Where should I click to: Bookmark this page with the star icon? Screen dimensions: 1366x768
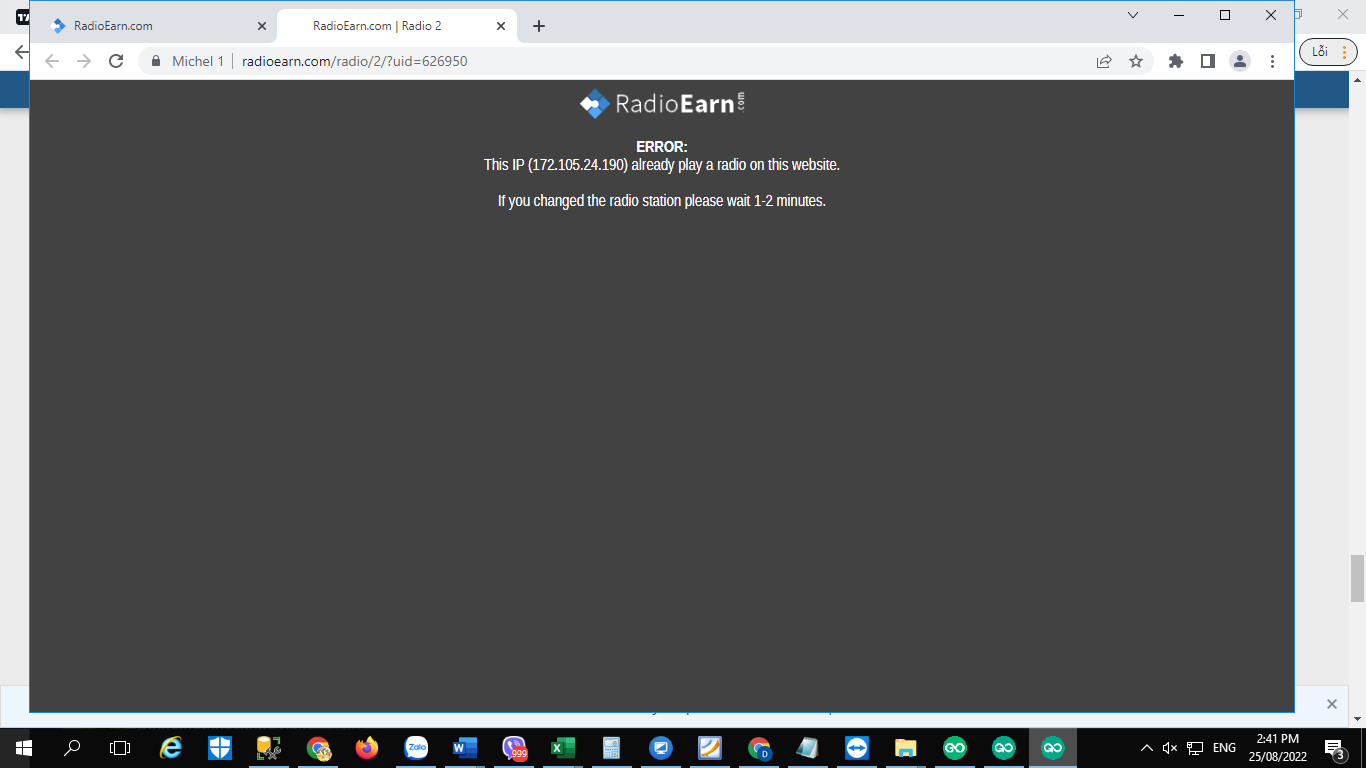(1136, 61)
